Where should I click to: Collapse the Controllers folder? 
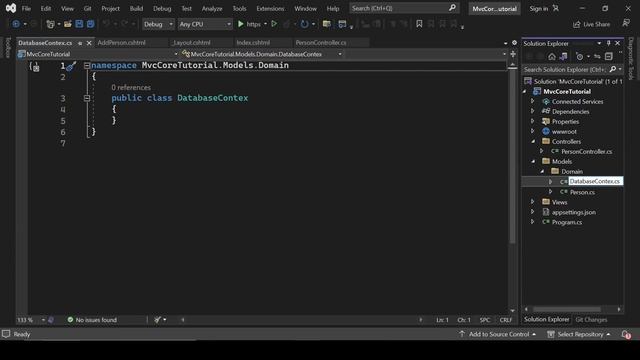[533, 141]
